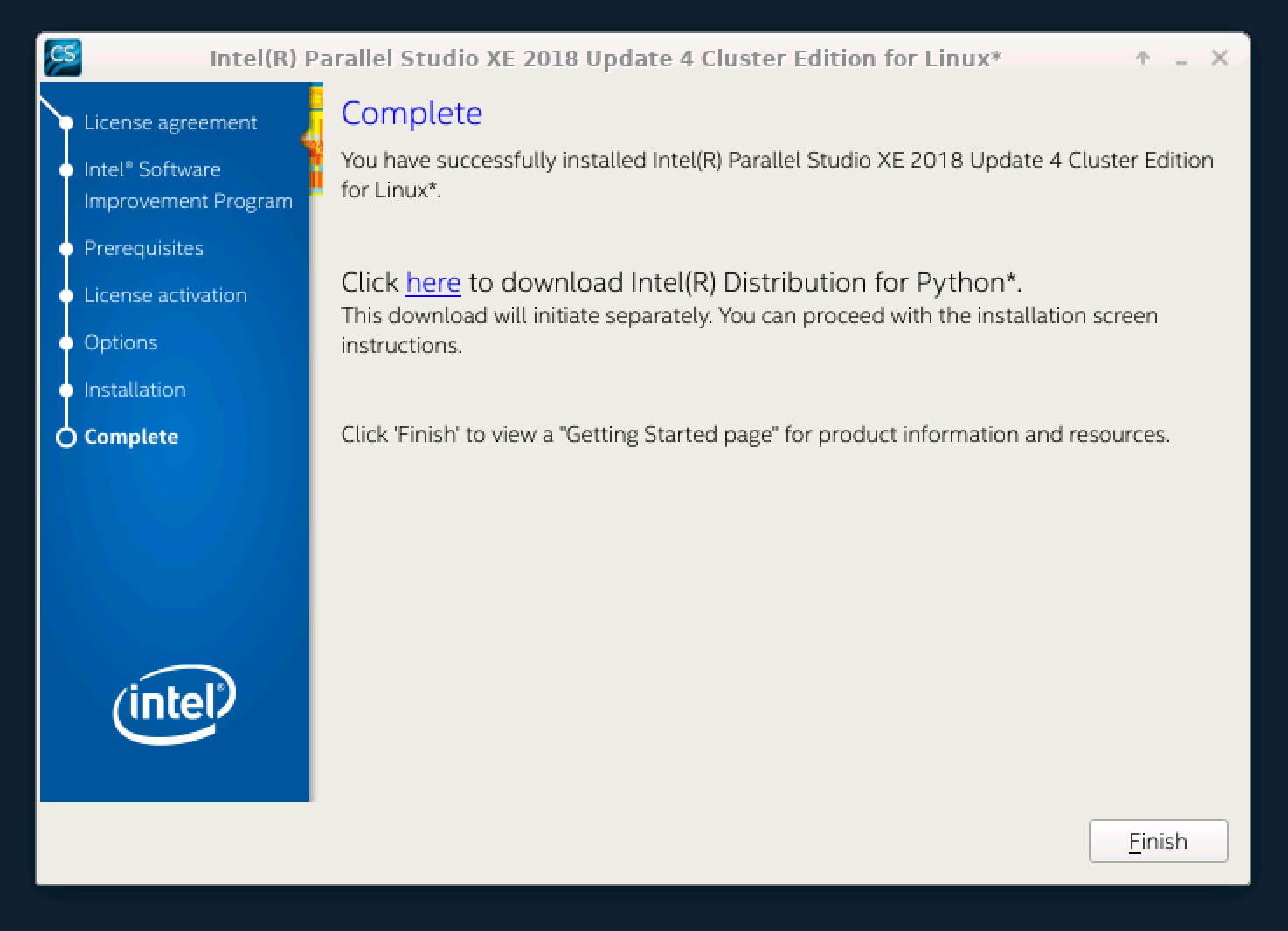Go to the Prerequisites step
The image size is (1288, 931).
(x=143, y=249)
